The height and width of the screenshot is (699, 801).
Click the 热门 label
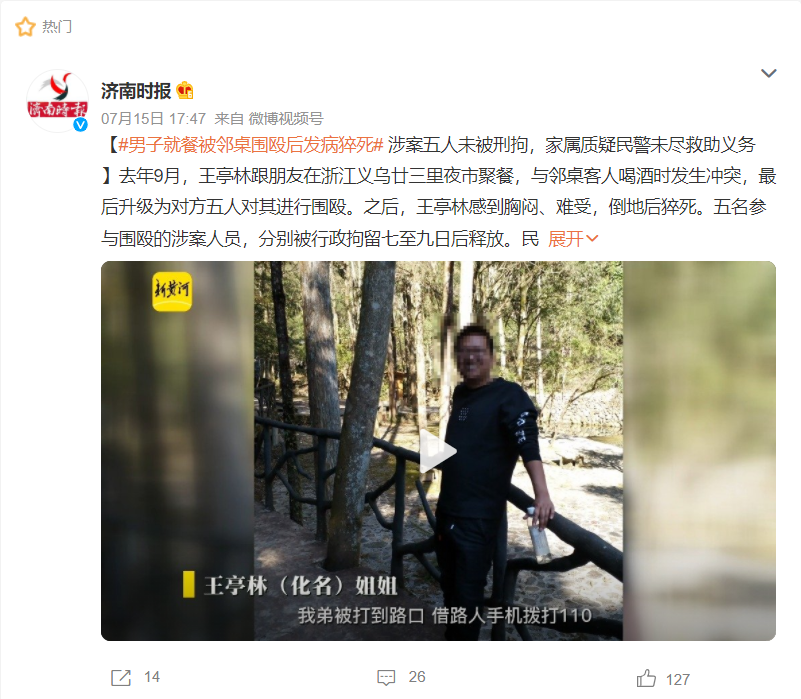click(x=57, y=27)
